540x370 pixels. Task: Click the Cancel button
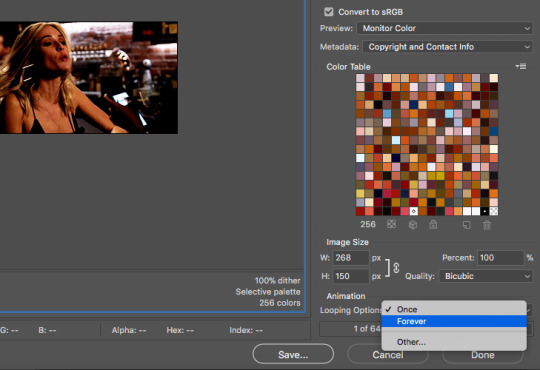pyautogui.click(x=388, y=355)
